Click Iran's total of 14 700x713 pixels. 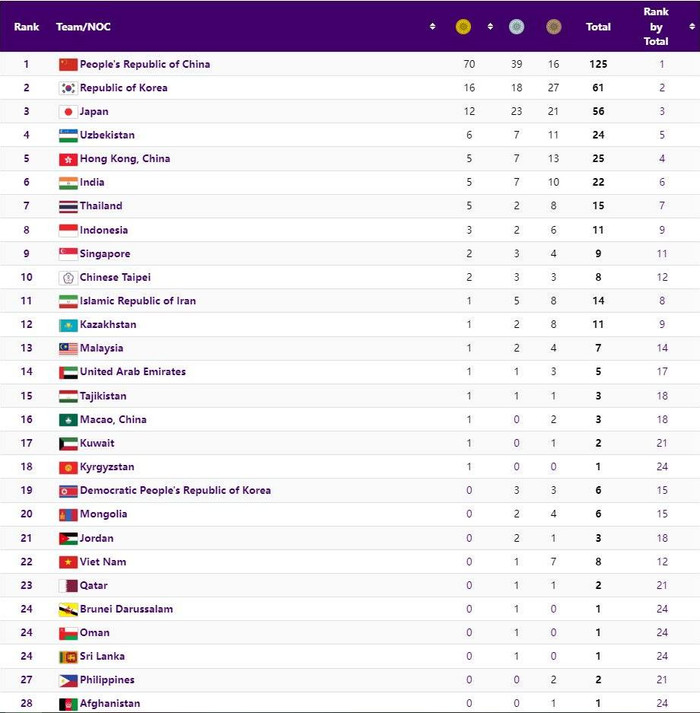coord(598,301)
